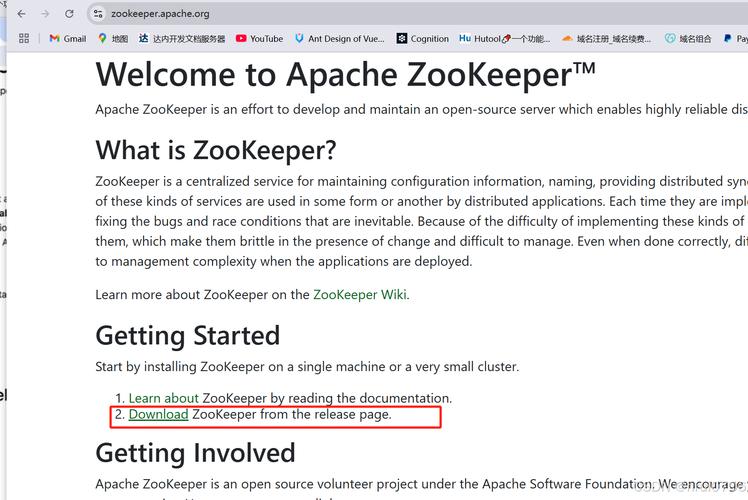The image size is (748, 500).
Task: Click the browser forward arrow
Action: coord(45,14)
